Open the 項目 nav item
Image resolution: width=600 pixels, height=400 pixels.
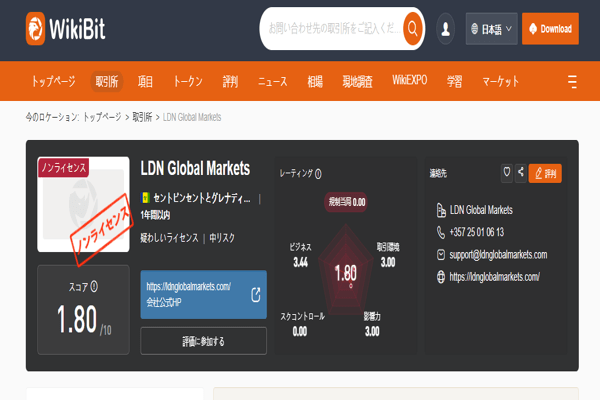145,81
